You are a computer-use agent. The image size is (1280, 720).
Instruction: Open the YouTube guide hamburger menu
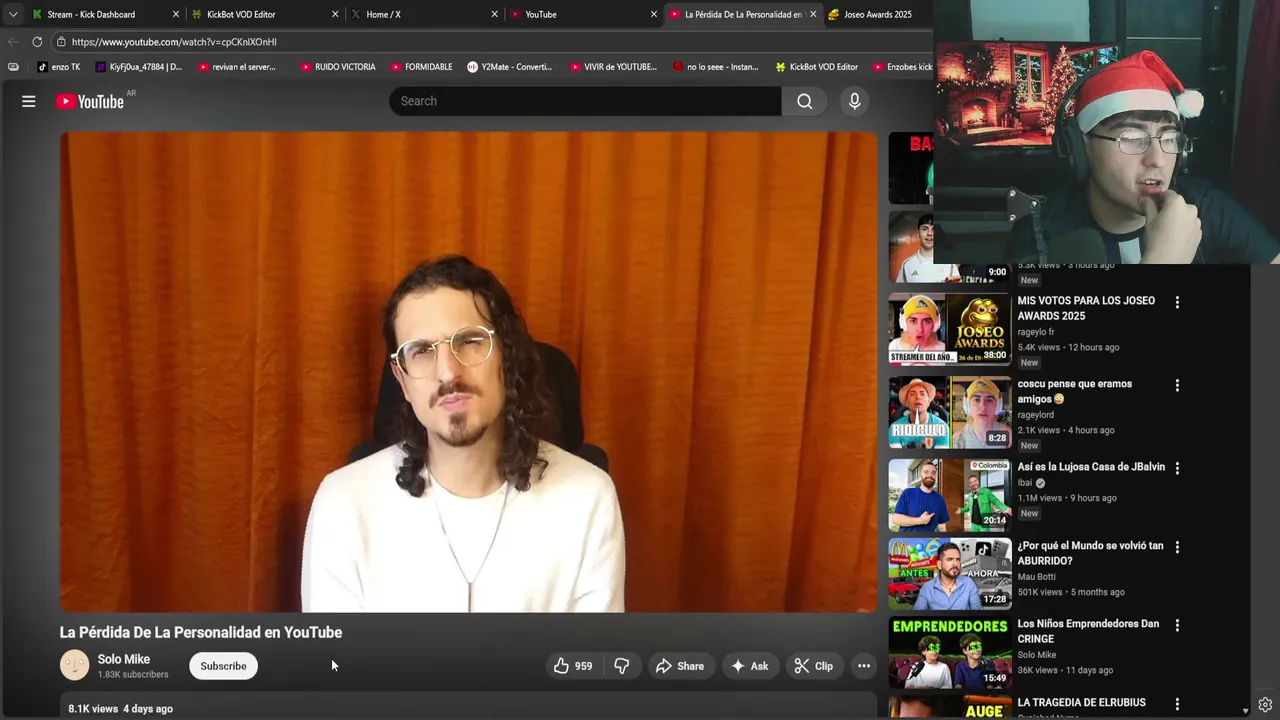29,101
